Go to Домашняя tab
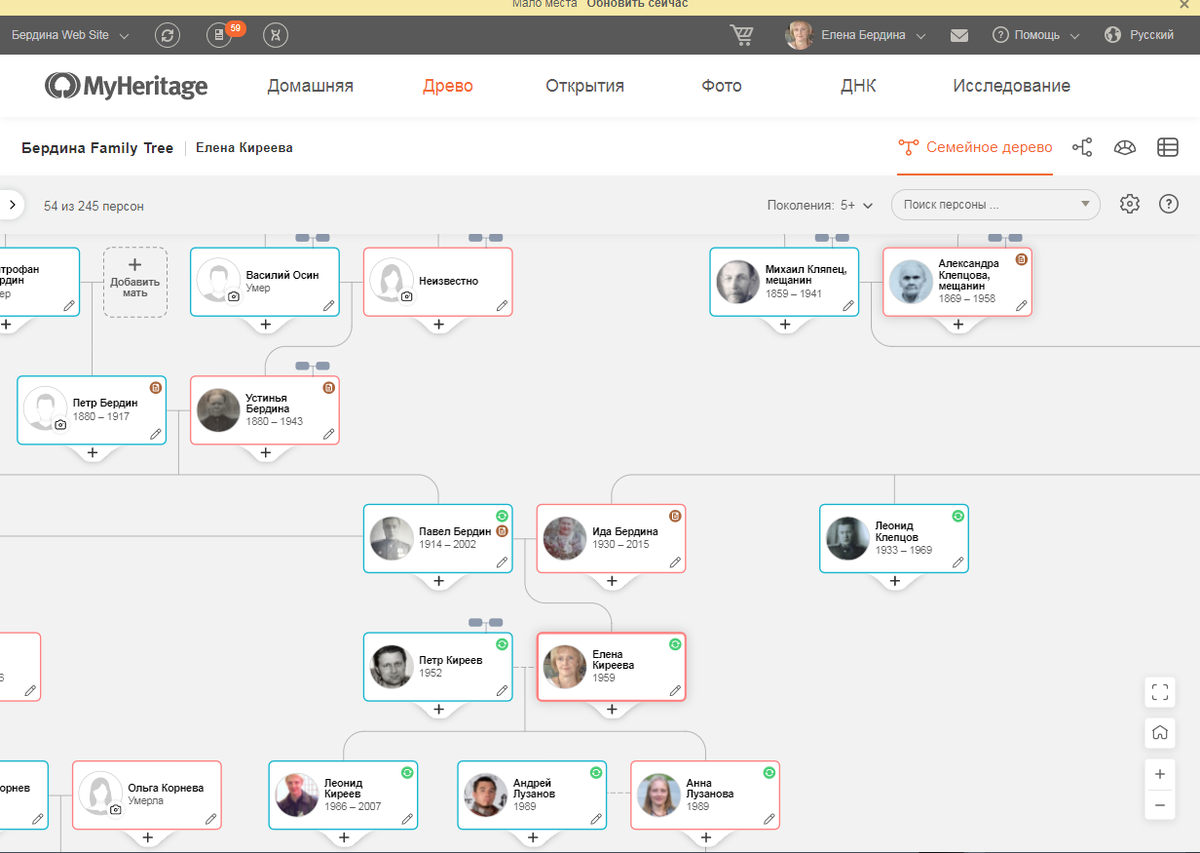Screen dimensions: 1200x853 point(310,86)
